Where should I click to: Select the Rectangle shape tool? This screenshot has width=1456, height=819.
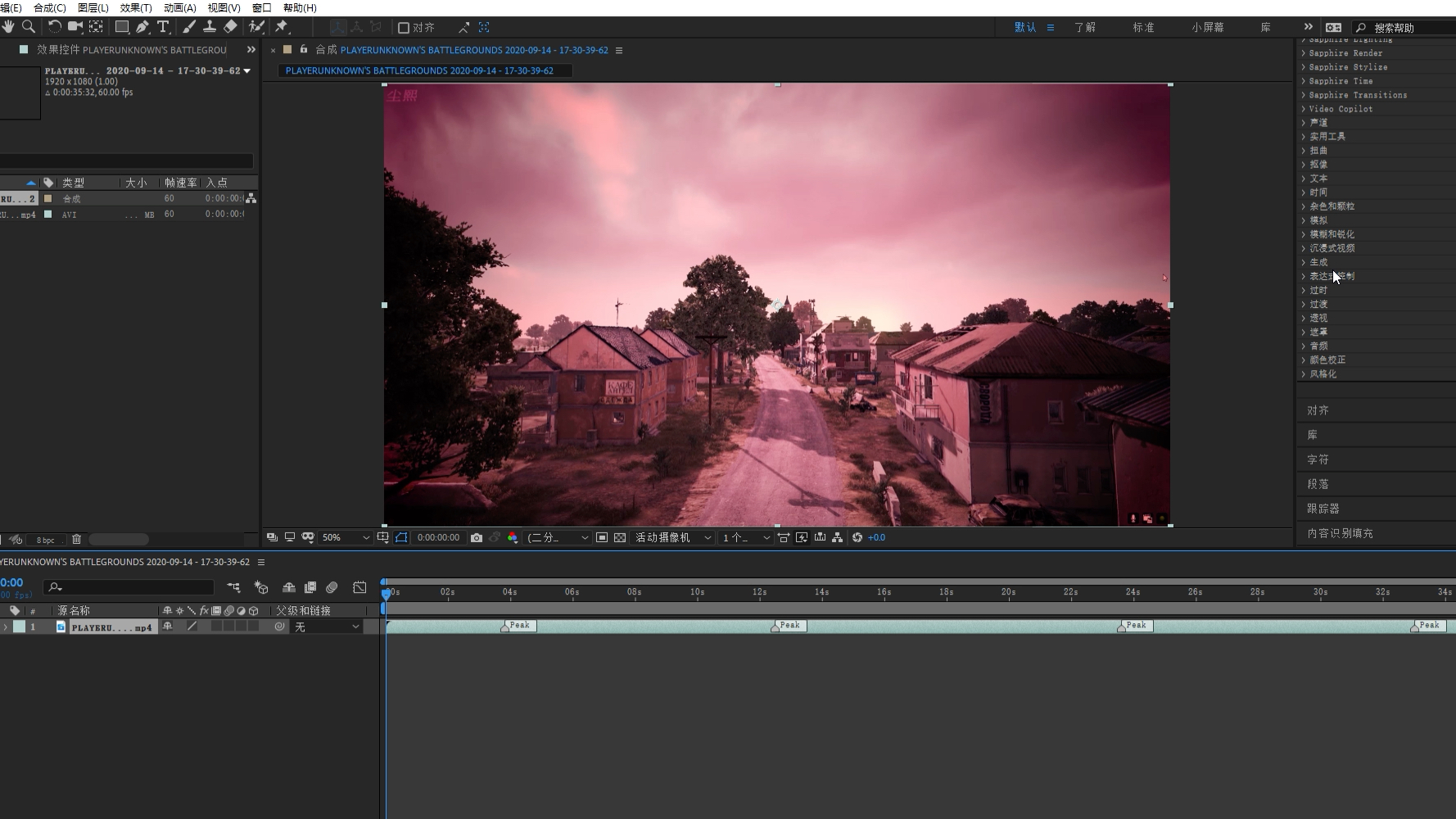[122, 27]
